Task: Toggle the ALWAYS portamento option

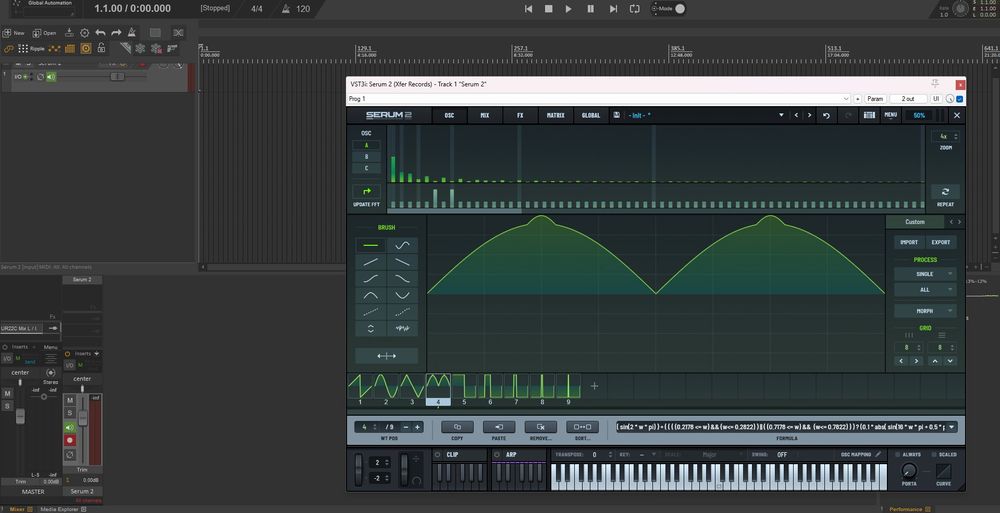Action: coord(895,454)
